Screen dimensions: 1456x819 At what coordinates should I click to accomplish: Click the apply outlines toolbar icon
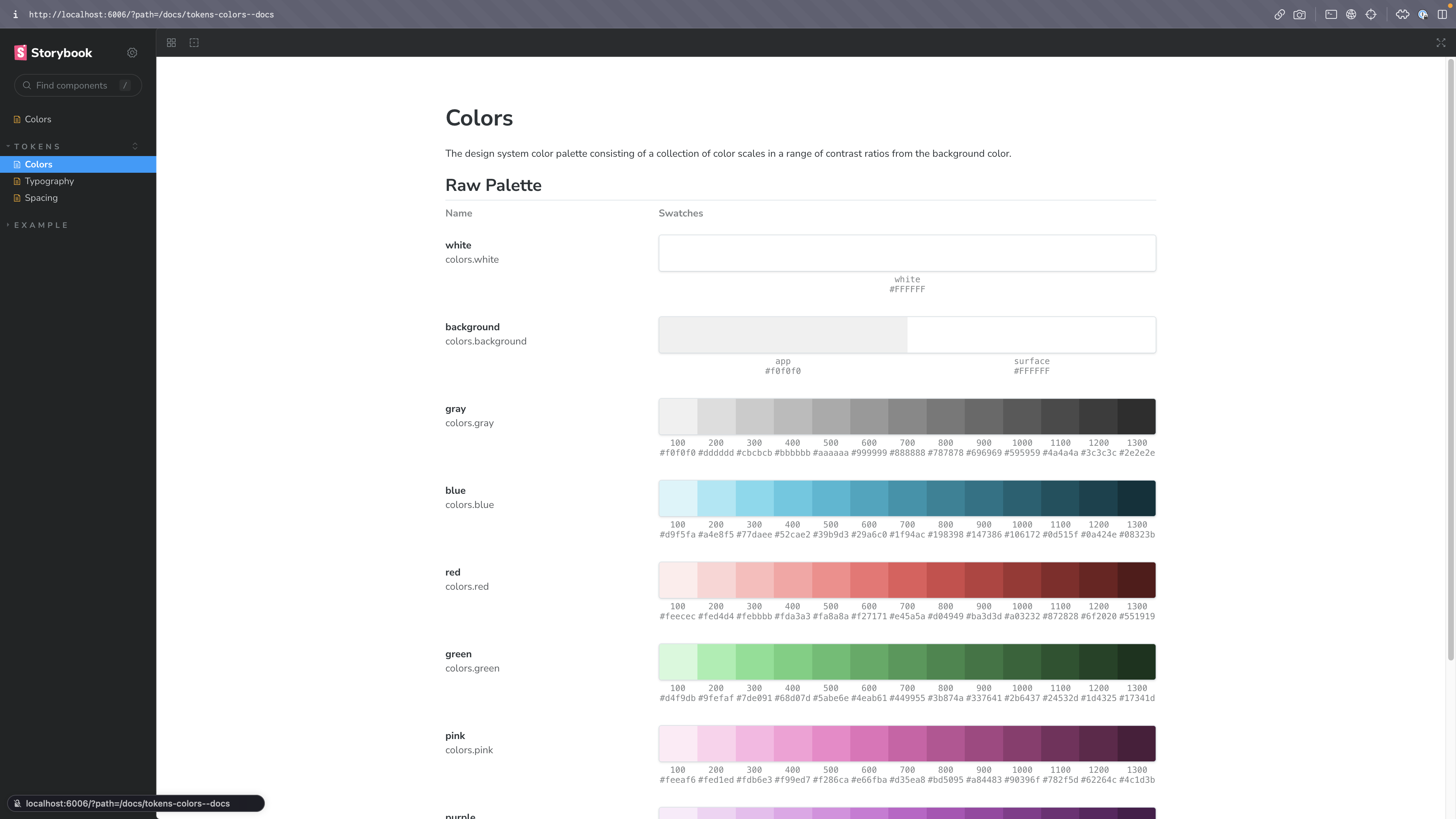(x=194, y=42)
